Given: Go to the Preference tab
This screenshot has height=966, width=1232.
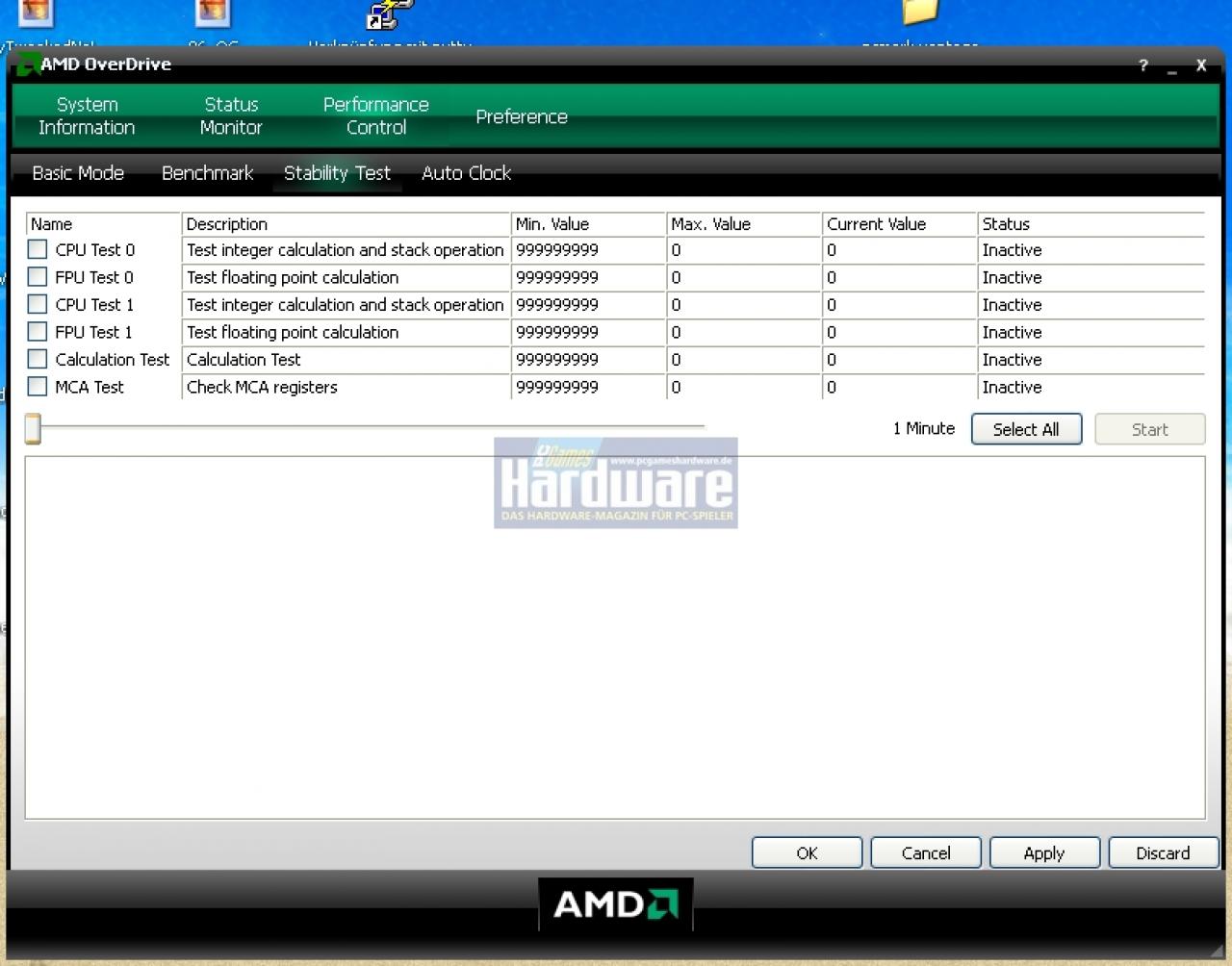Looking at the screenshot, I should click(522, 116).
